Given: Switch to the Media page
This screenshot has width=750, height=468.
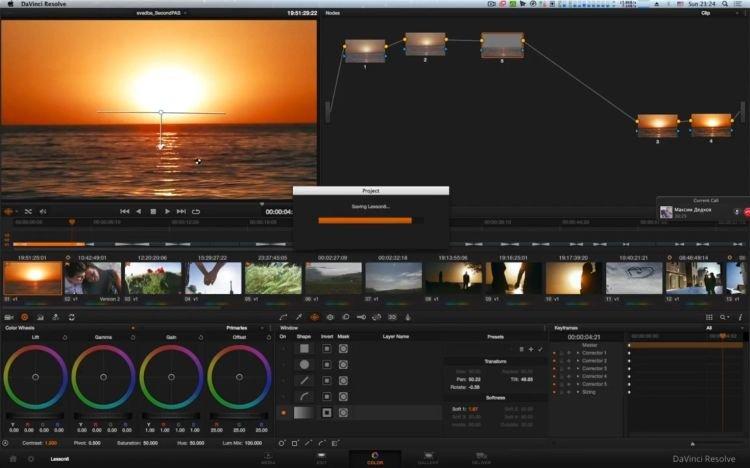Looking at the screenshot, I should pyautogui.click(x=268, y=458).
